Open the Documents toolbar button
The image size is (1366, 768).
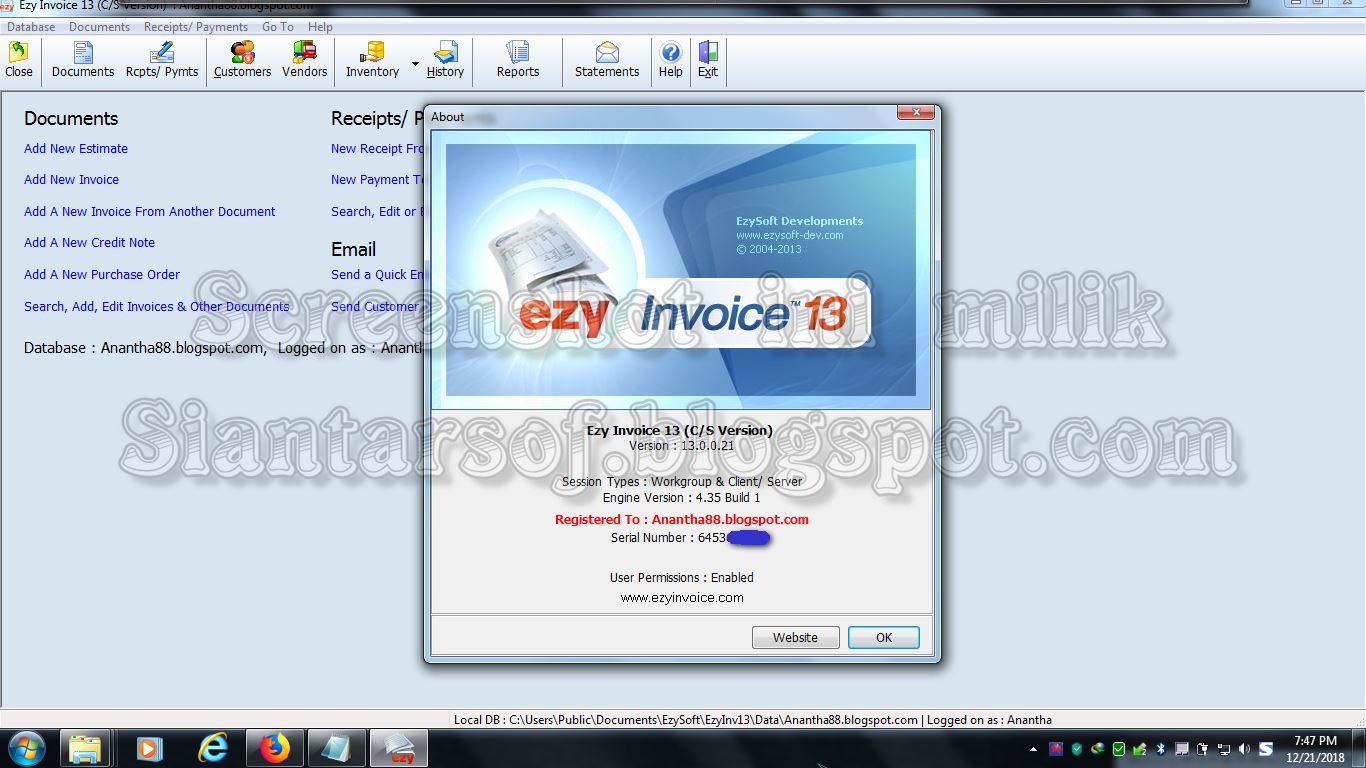[83, 60]
